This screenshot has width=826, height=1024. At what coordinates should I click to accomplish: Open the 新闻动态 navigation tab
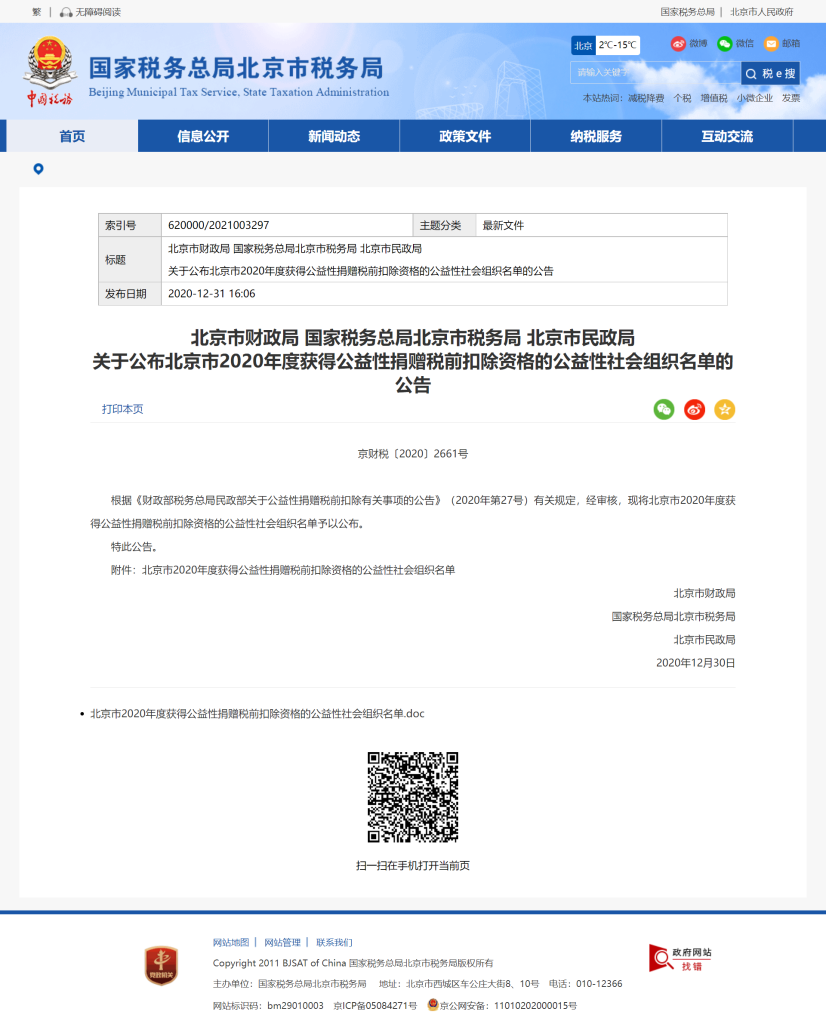[334, 136]
